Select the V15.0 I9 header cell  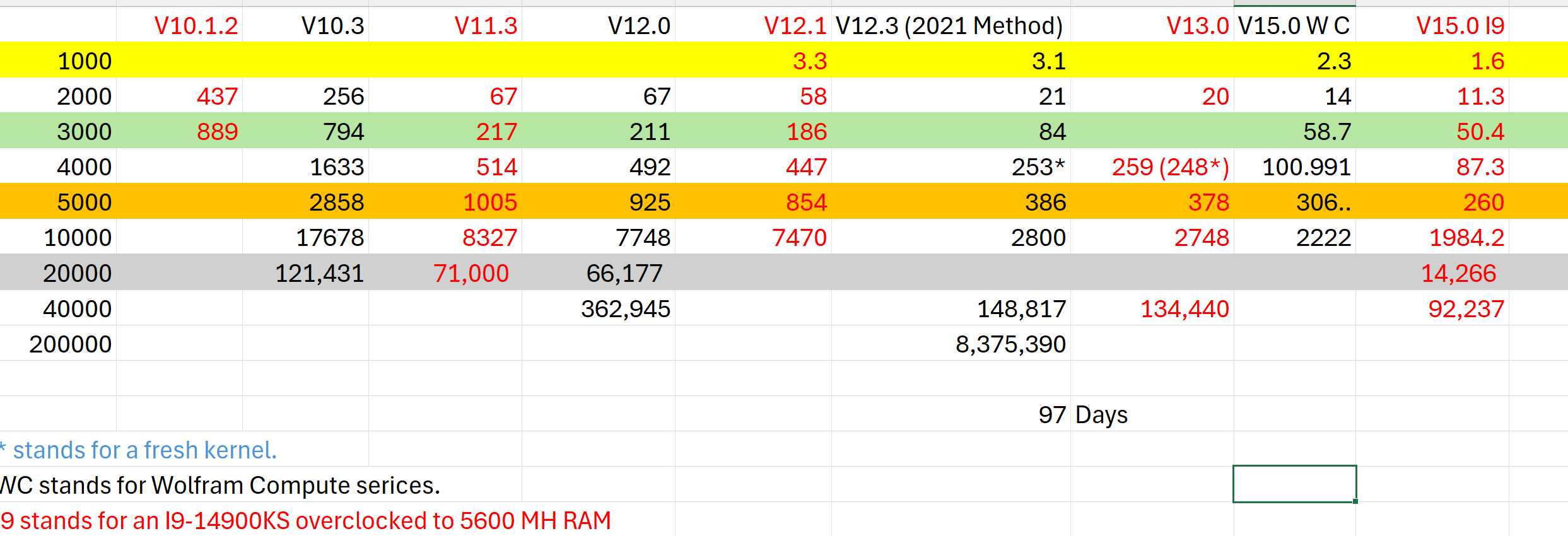point(1432,25)
